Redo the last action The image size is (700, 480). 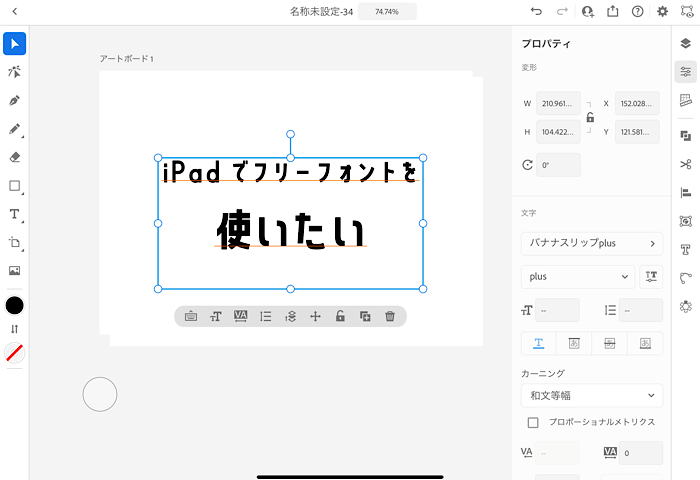[x=562, y=11]
